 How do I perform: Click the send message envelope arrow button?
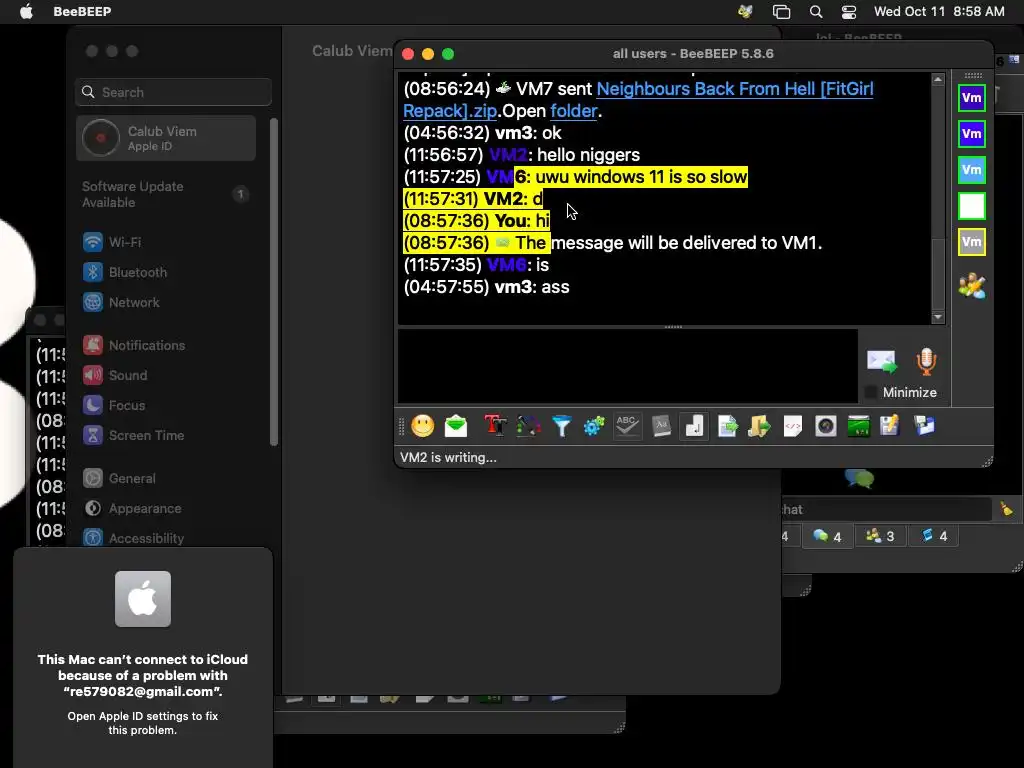pos(882,361)
